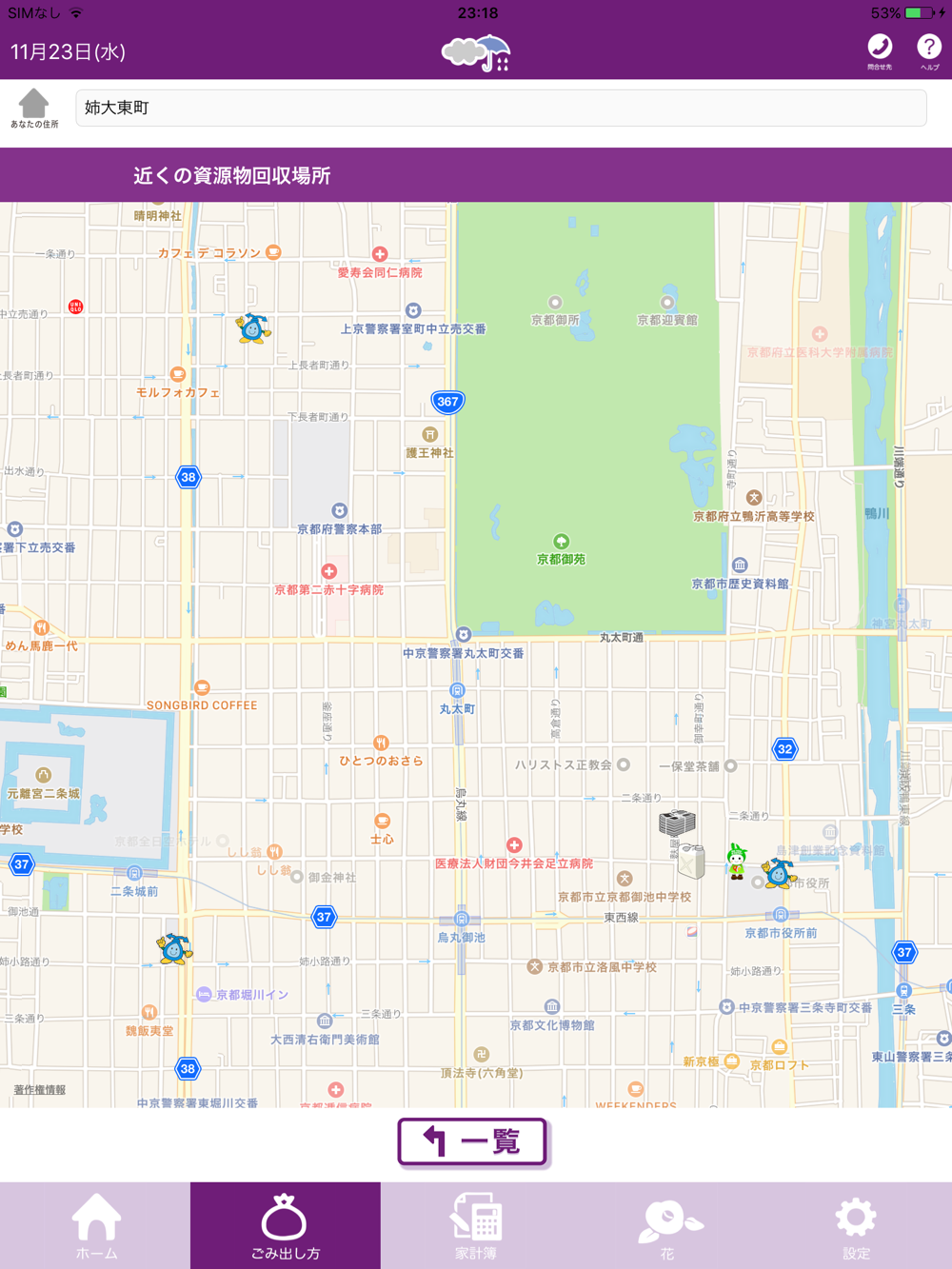Tap the 京都市歴史資料館 museum pin

[740, 565]
